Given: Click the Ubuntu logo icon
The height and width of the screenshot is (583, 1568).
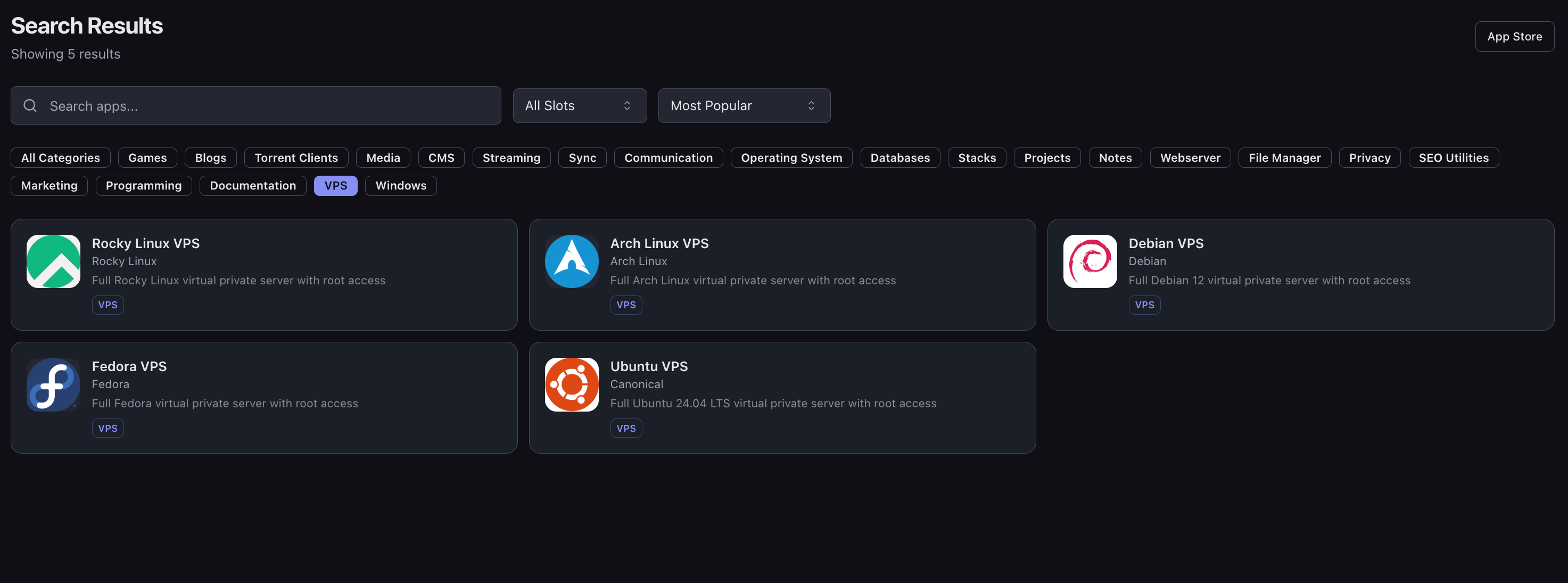Looking at the screenshot, I should click(572, 384).
